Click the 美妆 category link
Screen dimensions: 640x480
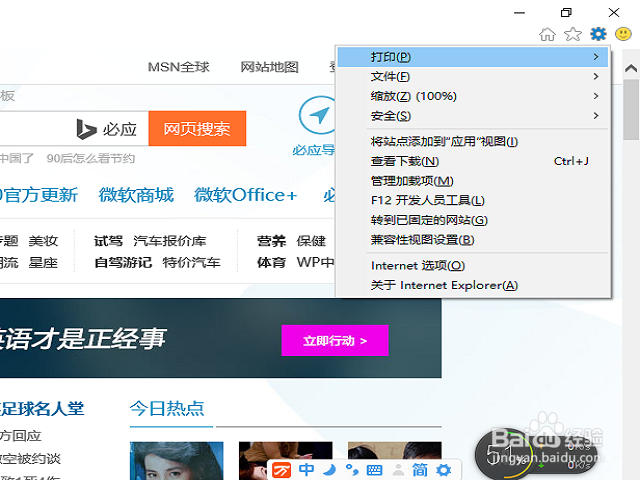pyautogui.click(x=43, y=241)
